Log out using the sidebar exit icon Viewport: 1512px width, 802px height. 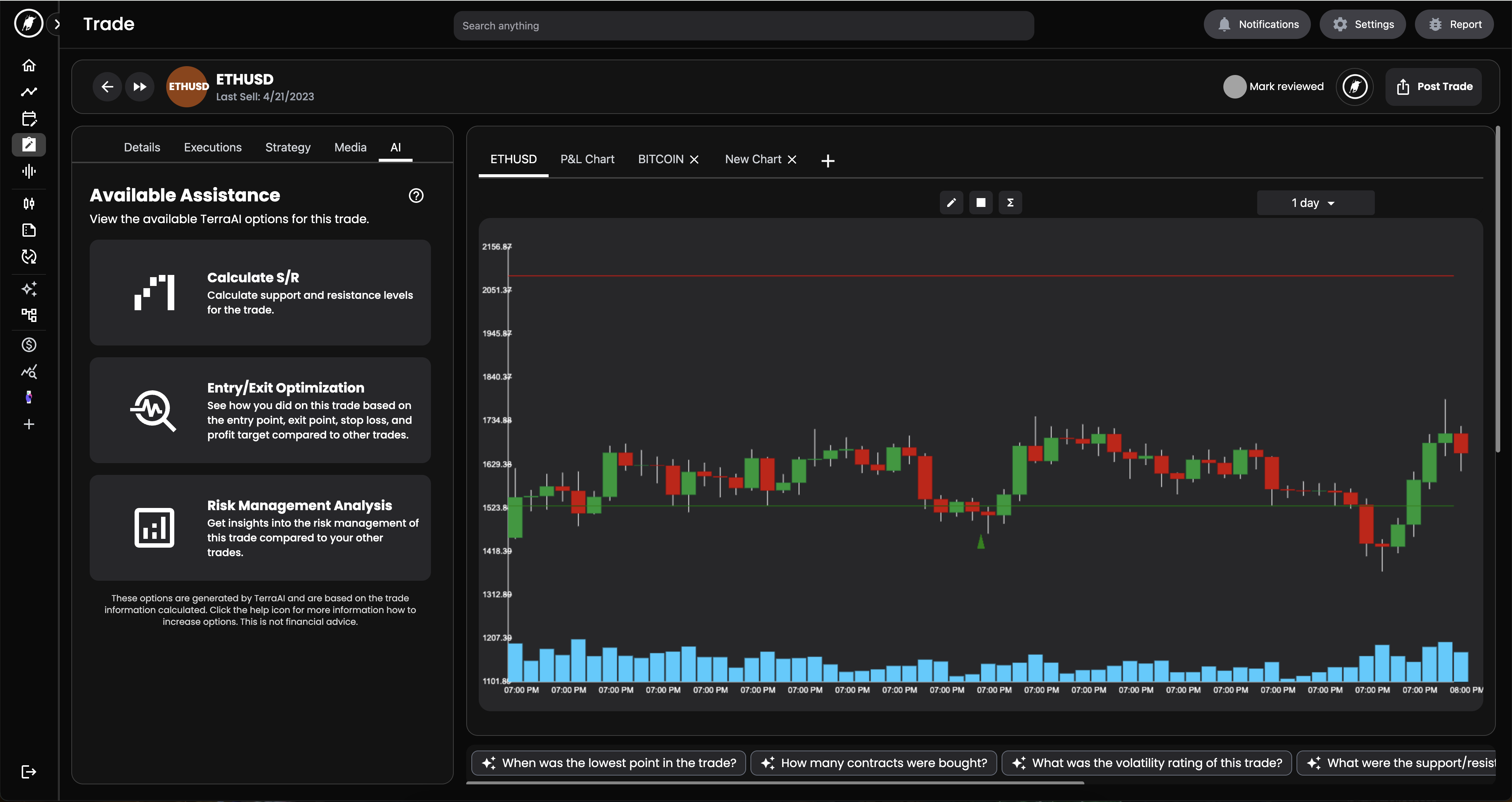coord(28,771)
